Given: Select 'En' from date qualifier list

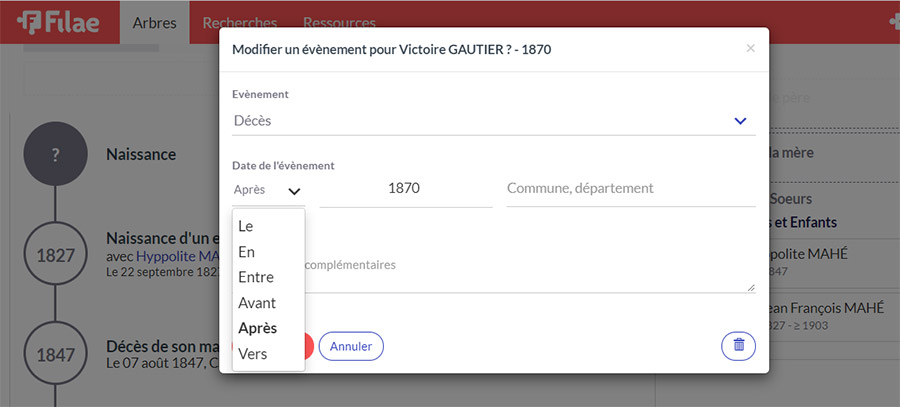Looking at the screenshot, I should point(247,252).
